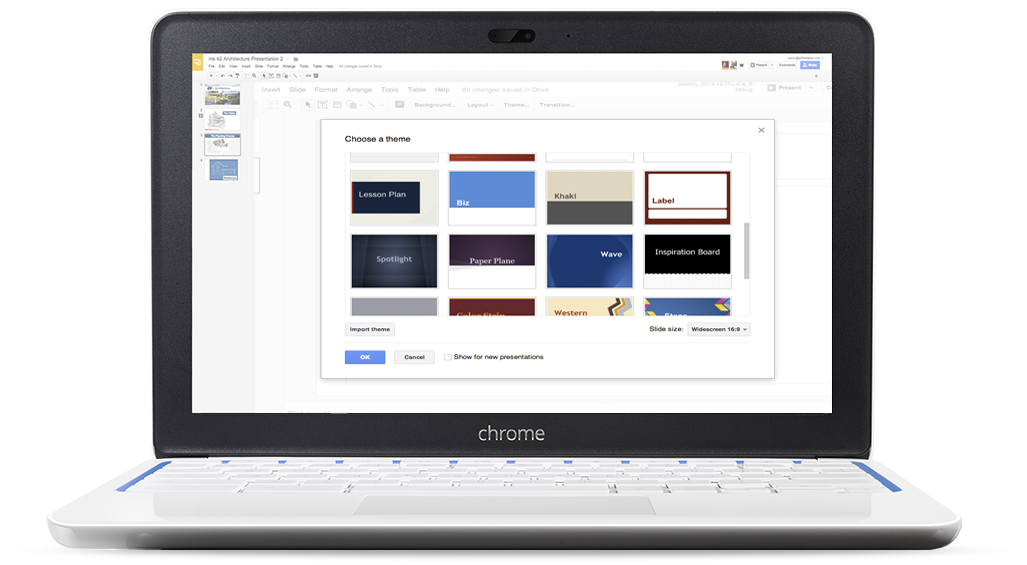Click the first collaborator avatar
Screen dimensions: 1027x565
725,65
